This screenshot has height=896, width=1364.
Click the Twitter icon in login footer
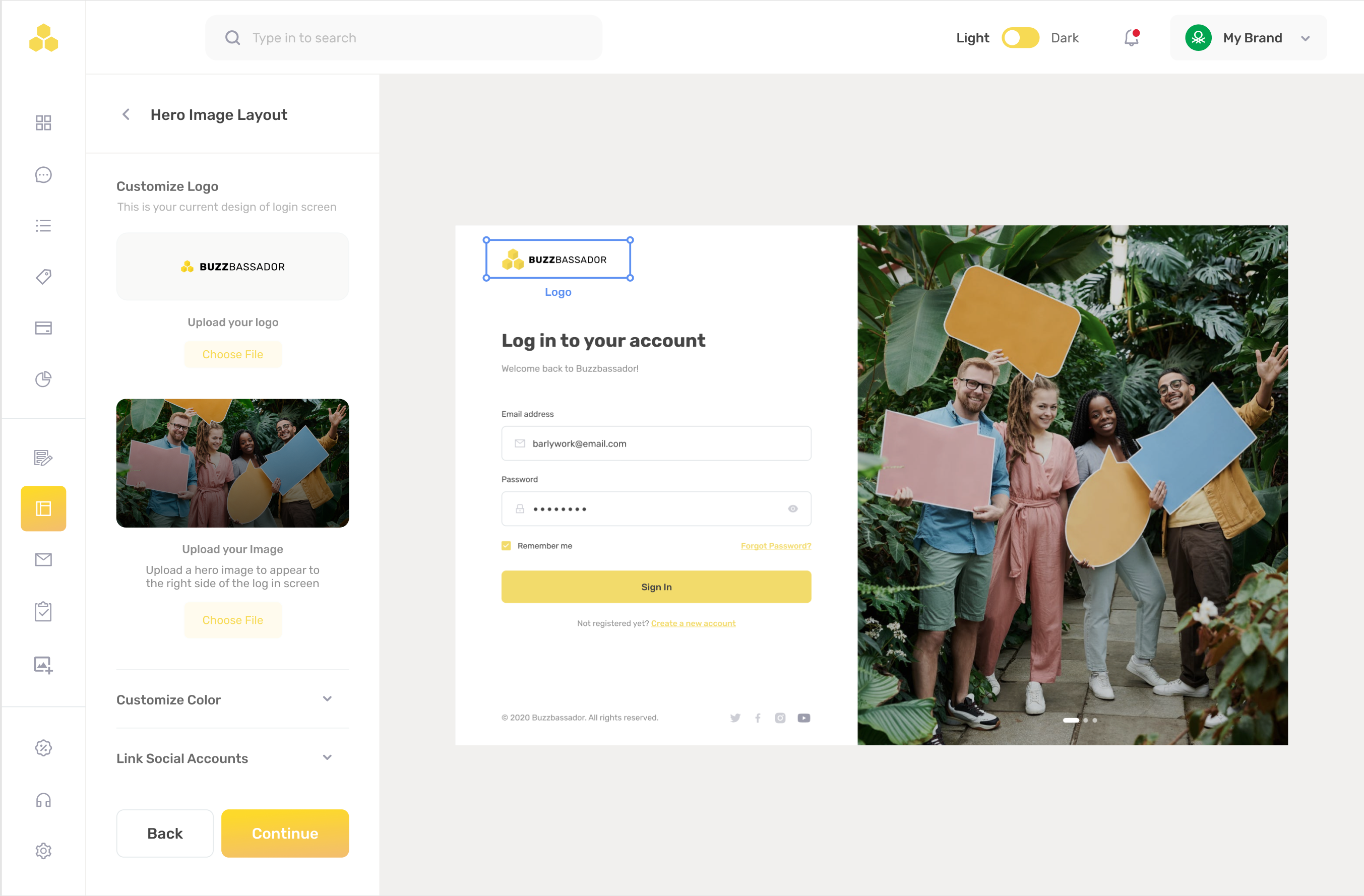pyautogui.click(x=735, y=718)
